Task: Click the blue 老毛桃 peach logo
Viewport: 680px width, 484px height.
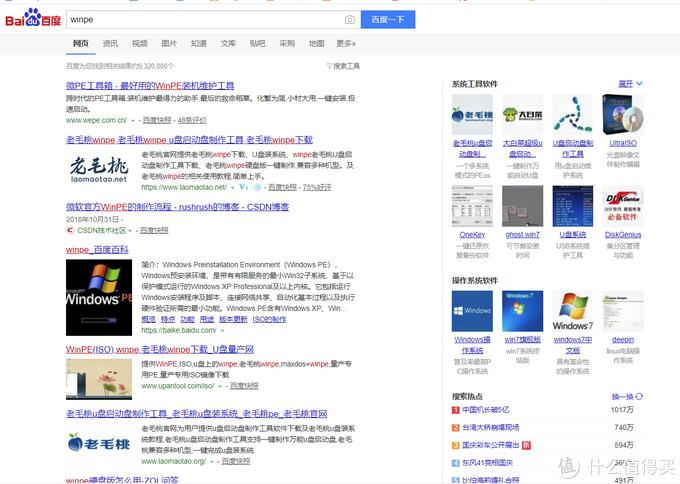Action: click(99, 443)
